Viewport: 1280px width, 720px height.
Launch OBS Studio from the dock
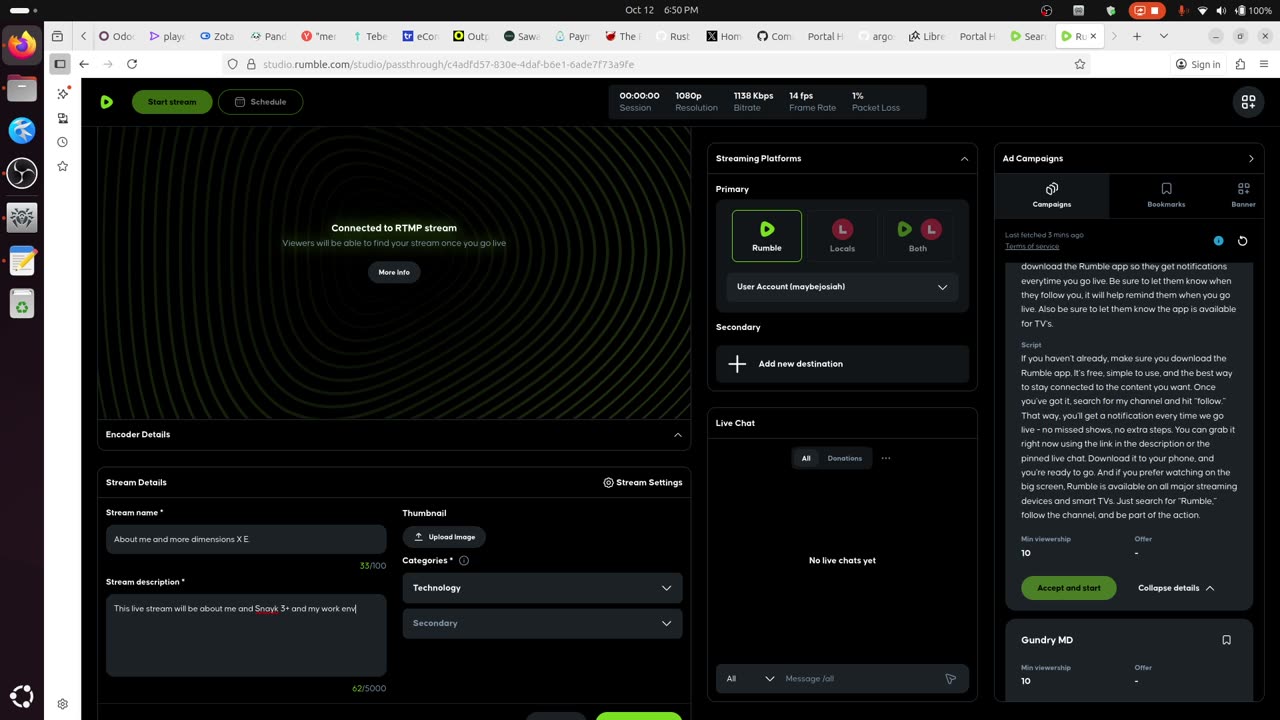tap(22, 173)
